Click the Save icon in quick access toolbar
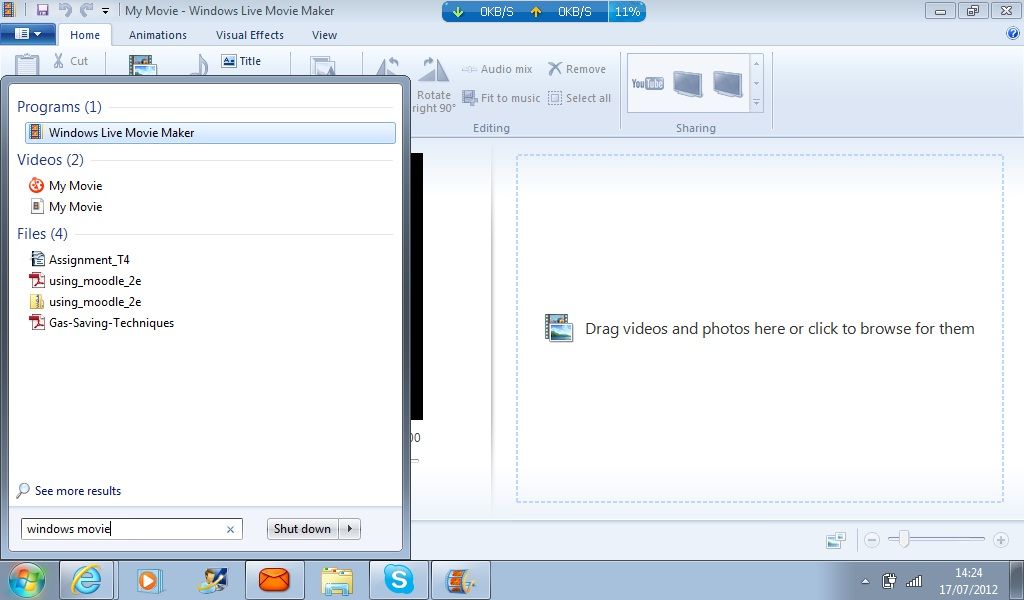This screenshot has height=600, width=1024. (42, 10)
